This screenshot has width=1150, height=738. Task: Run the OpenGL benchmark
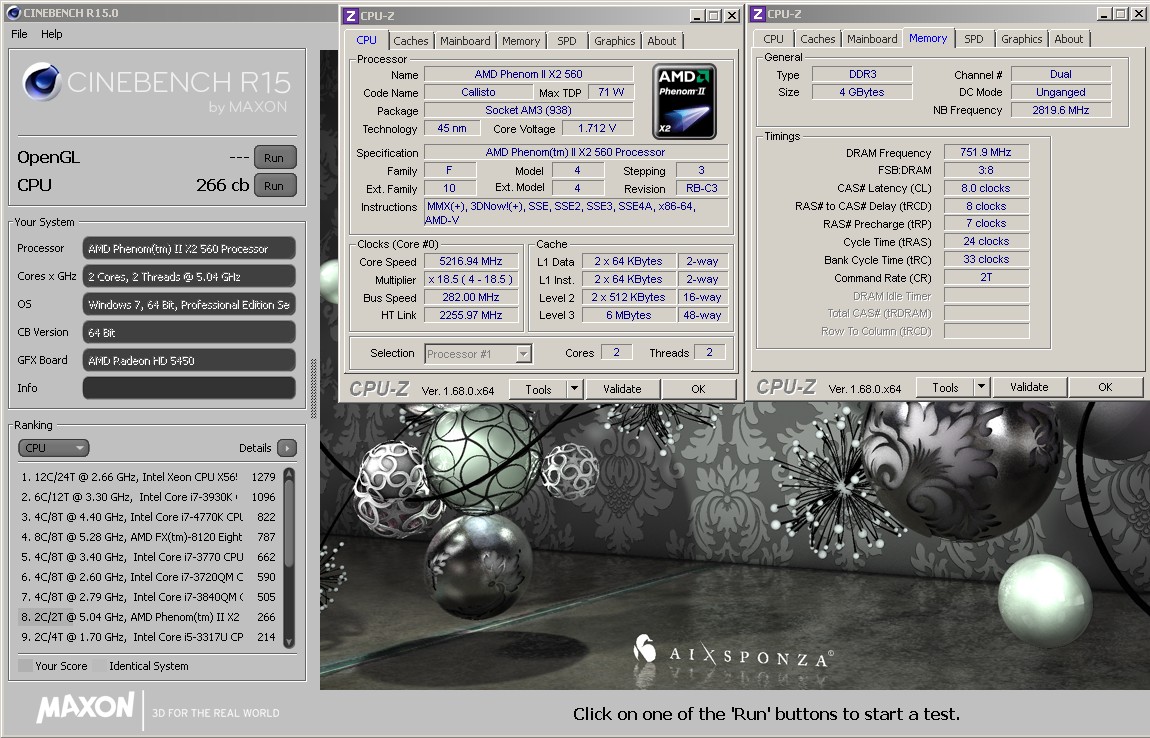274,158
